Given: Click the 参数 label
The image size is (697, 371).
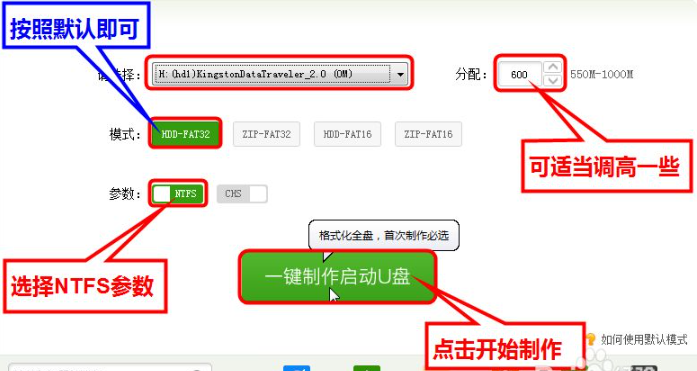Looking at the screenshot, I should 125,194.
